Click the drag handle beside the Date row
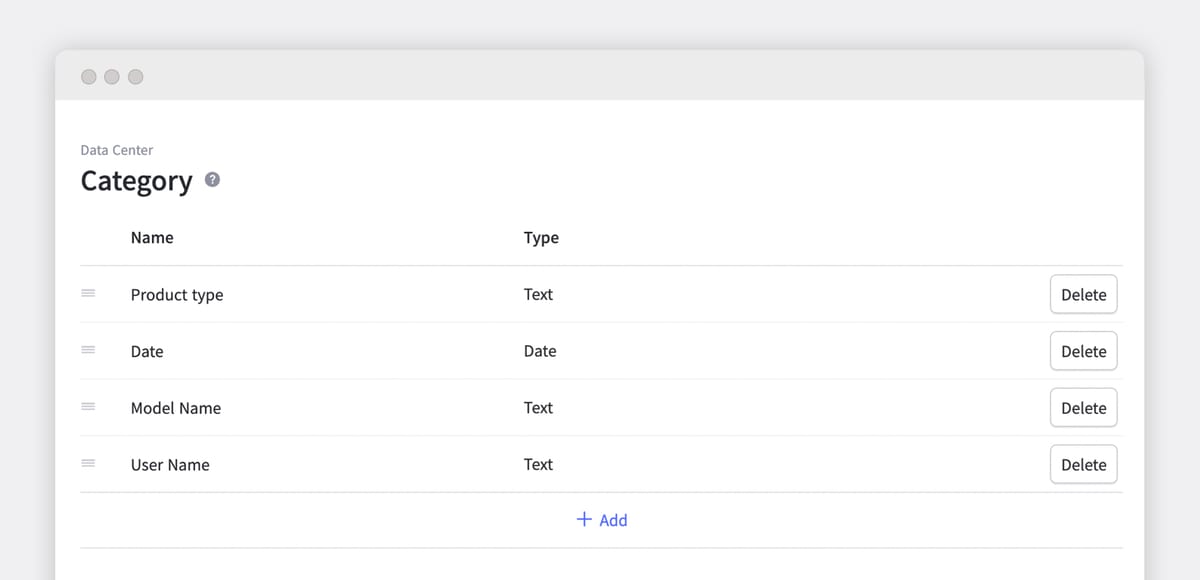The width and height of the screenshot is (1200, 580). click(x=88, y=351)
